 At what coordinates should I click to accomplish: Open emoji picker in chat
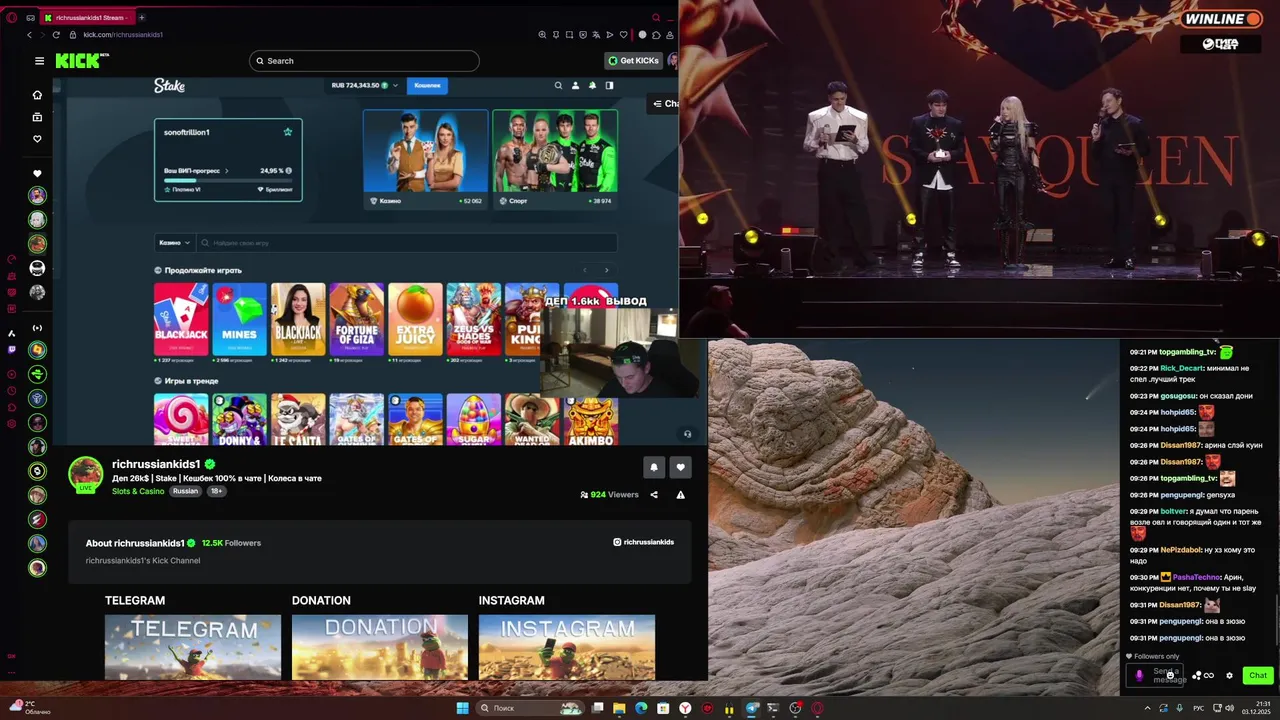tap(1170, 675)
